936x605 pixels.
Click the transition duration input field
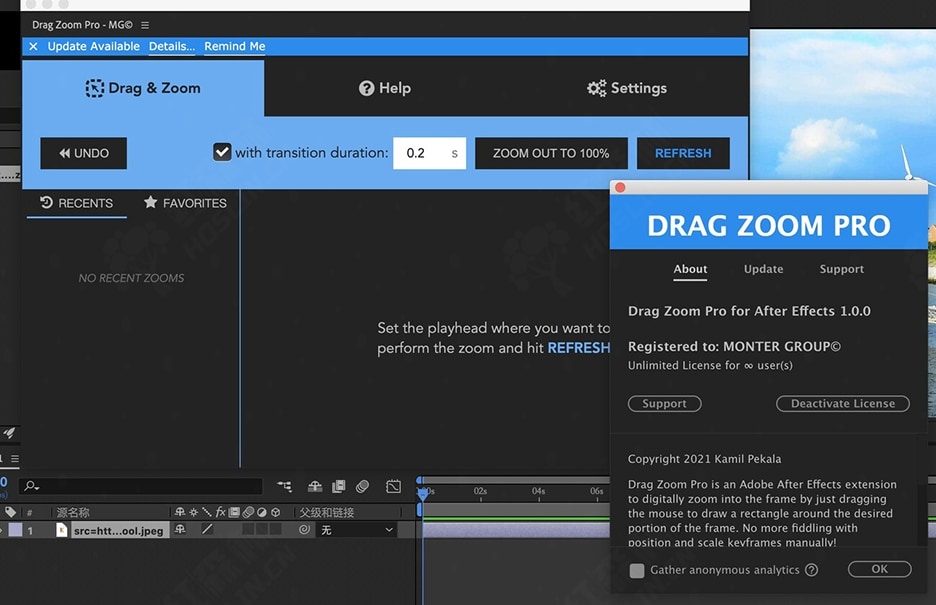tap(429, 153)
